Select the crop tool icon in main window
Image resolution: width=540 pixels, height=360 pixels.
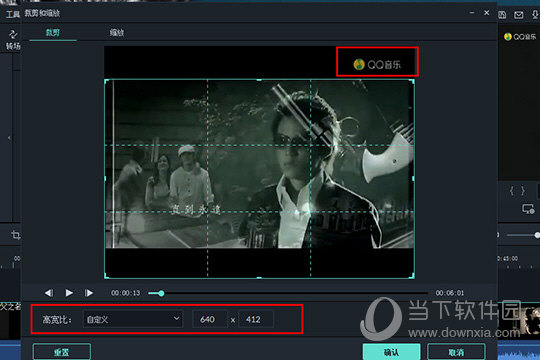15,235
